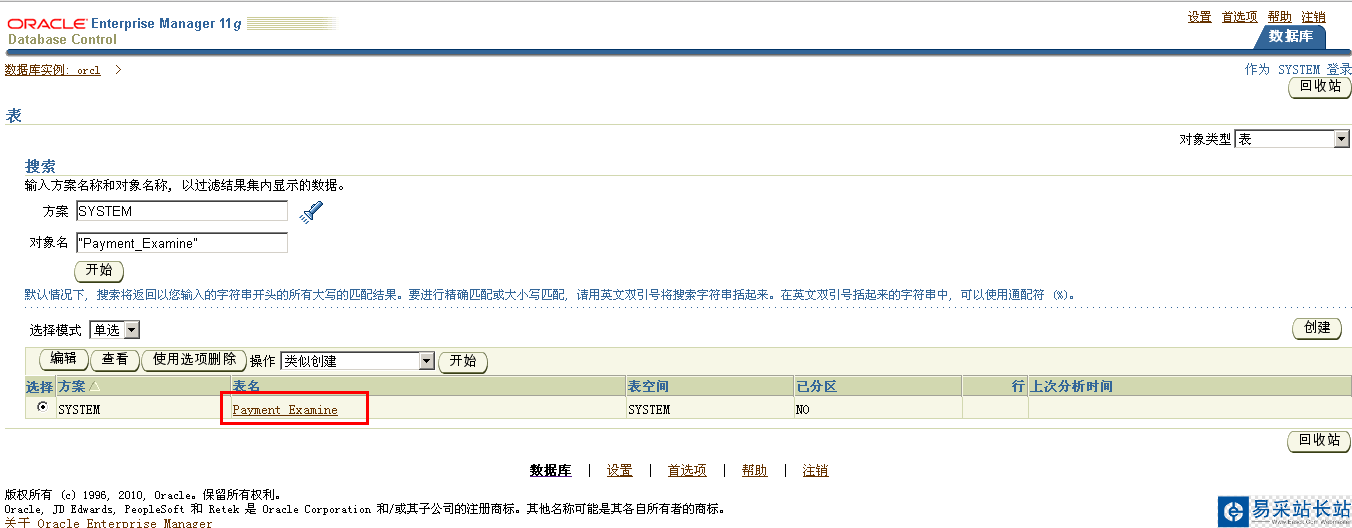Image resolution: width=1352 pixels, height=528 pixels.
Task: Open footer 设置 link
Action: (620, 471)
